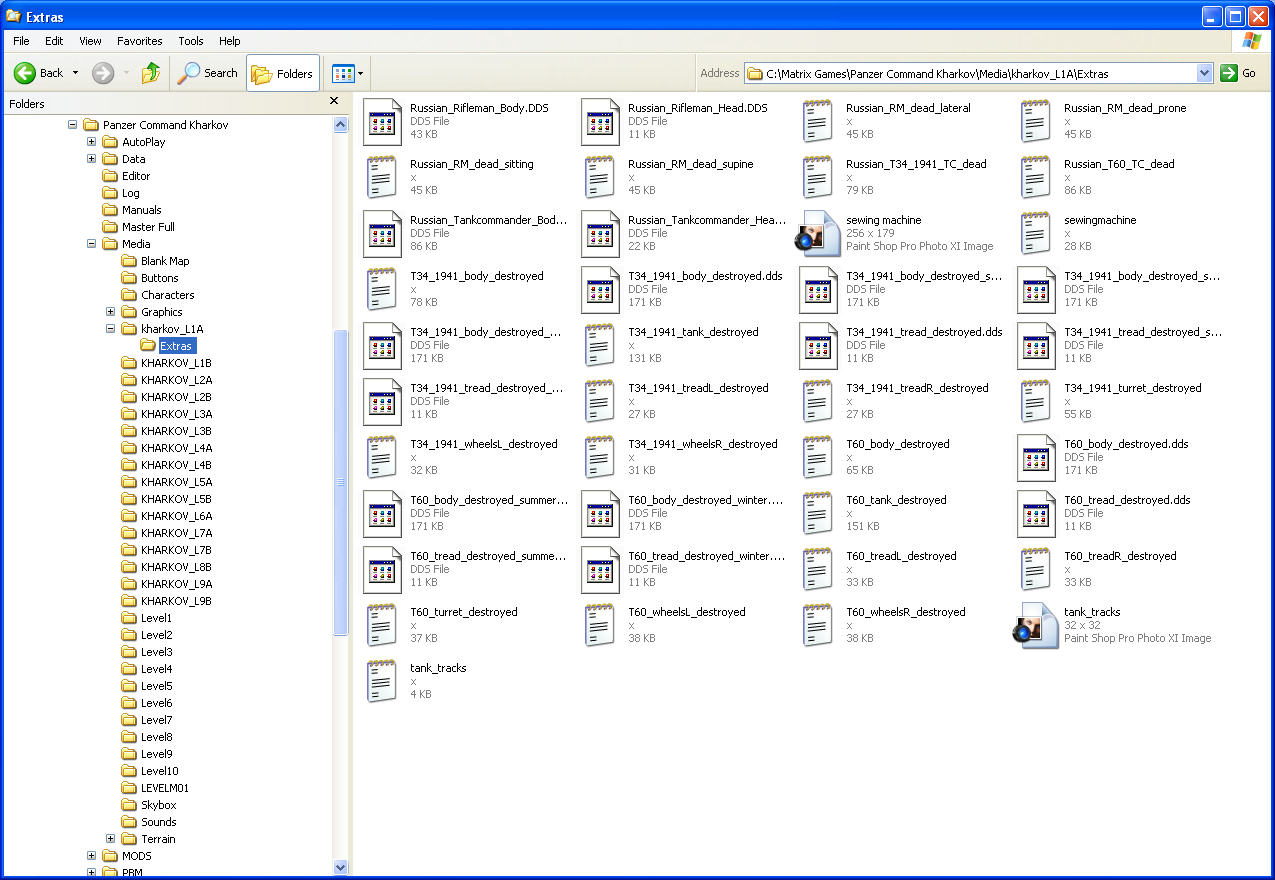The image size is (1275, 880).
Task: Open the Search pane
Action: point(207,73)
